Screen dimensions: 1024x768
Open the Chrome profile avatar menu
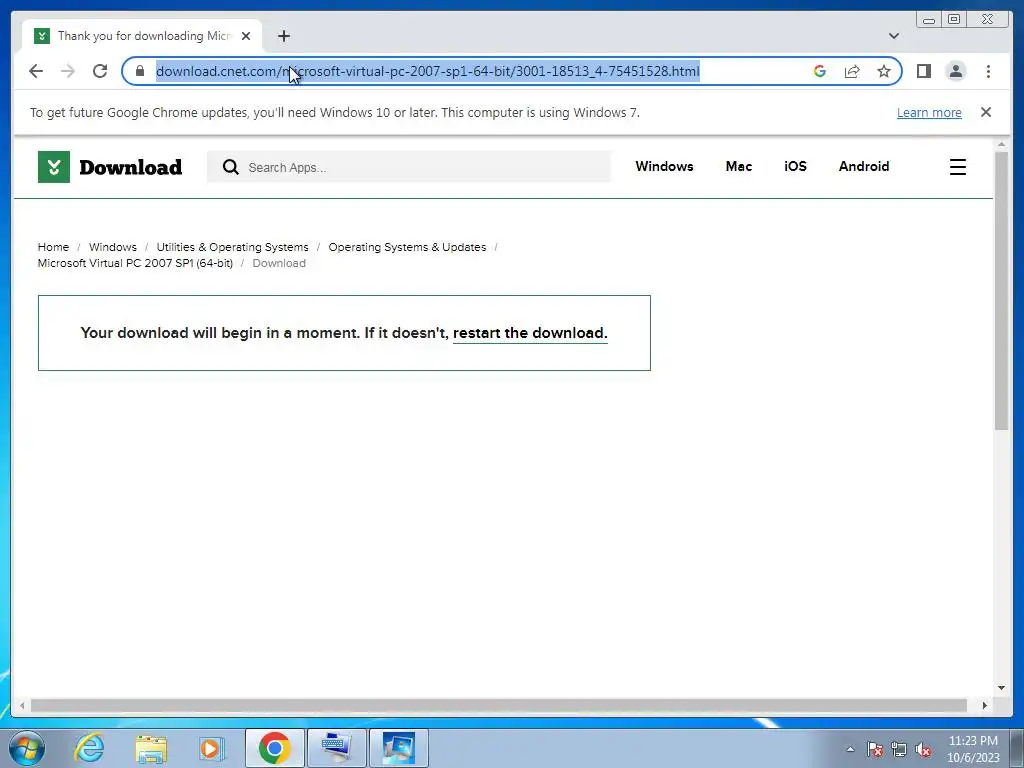(955, 71)
